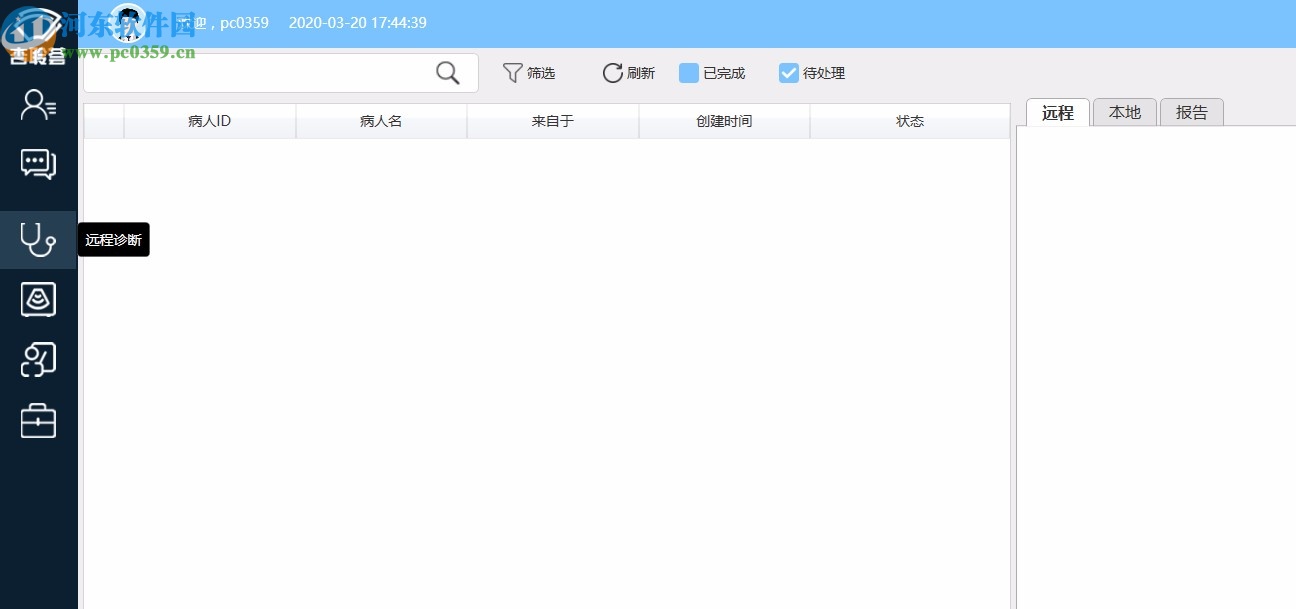The image size is (1296, 609).
Task: Open the chat messages panel
Action: pos(38,164)
